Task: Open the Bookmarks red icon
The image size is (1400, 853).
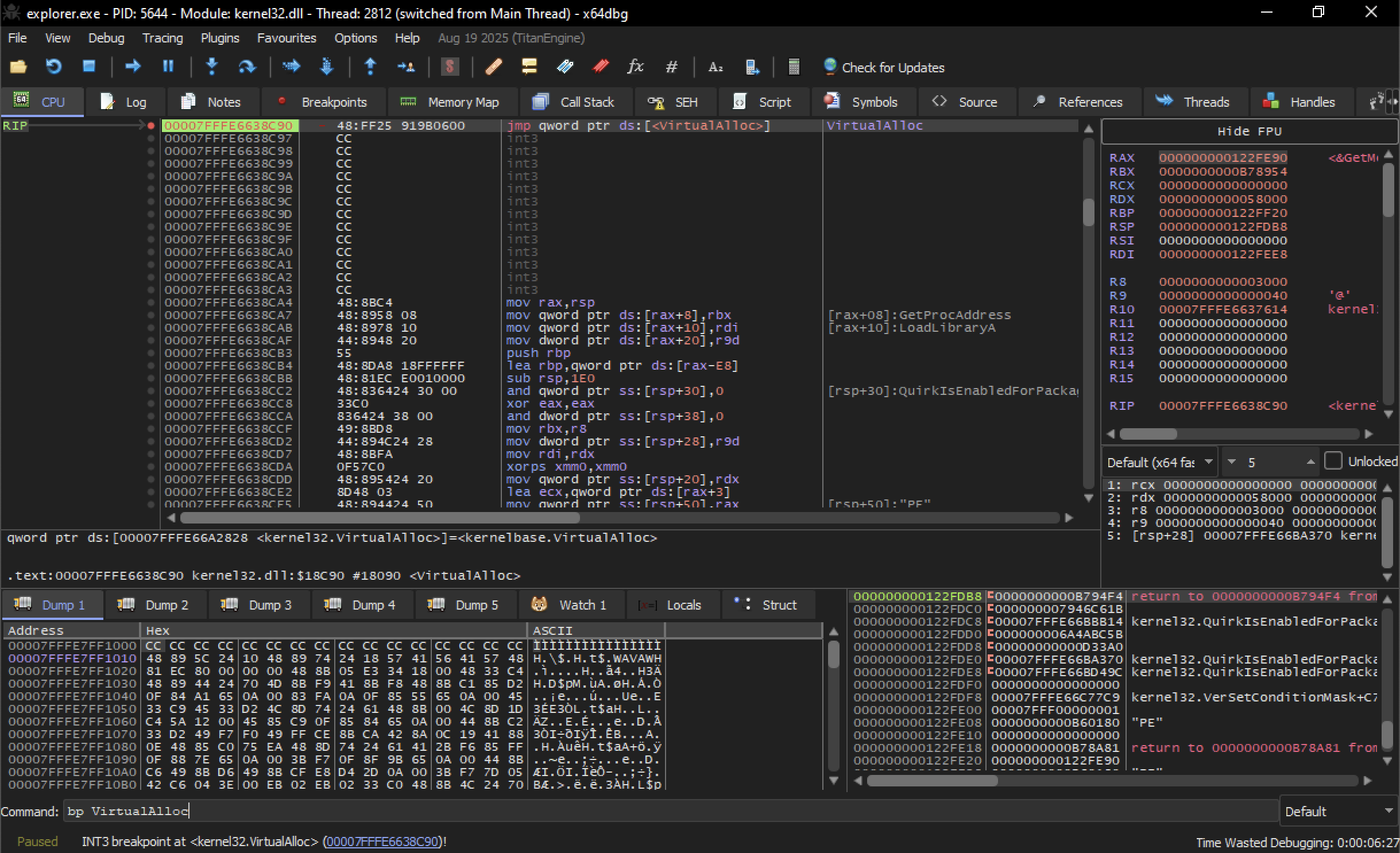Action: click(x=601, y=67)
